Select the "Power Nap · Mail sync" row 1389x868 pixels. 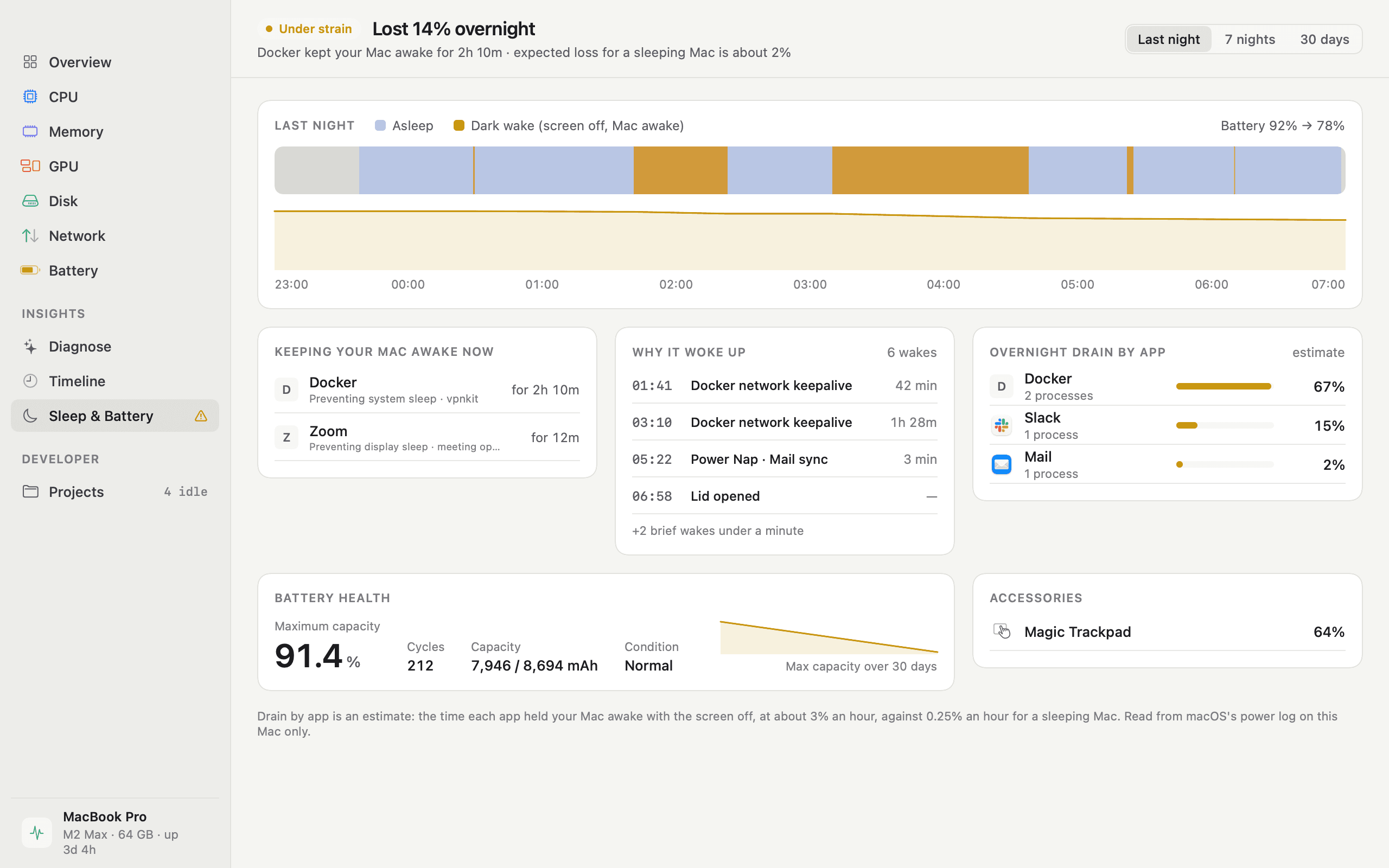point(784,459)
